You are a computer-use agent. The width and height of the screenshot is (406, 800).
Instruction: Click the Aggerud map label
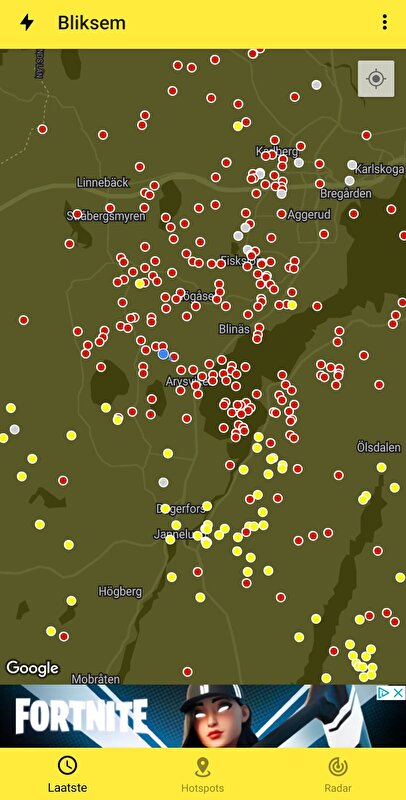[x=309, y=215]
